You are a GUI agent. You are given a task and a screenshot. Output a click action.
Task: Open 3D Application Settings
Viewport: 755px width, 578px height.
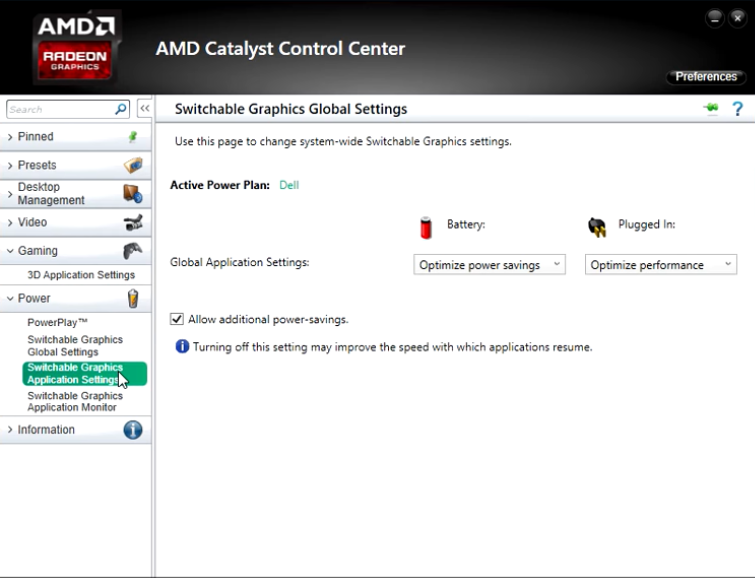81,275
